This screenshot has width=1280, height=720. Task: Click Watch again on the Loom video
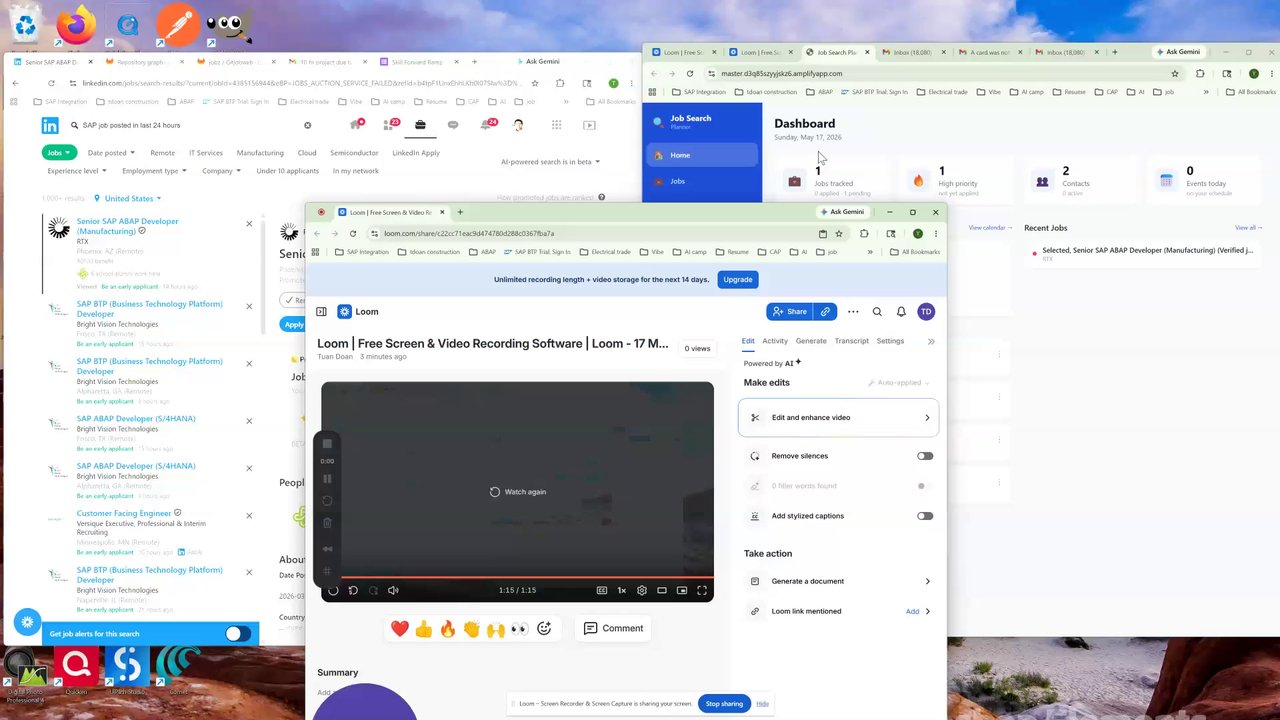(x=518, y=492)
